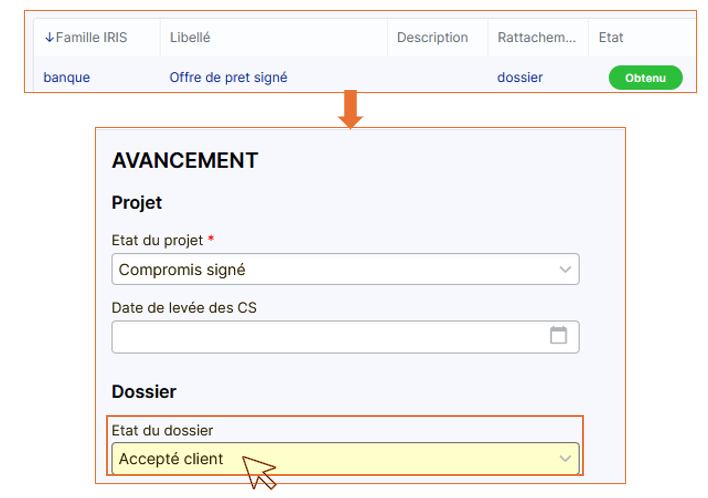
Task: Expand the Etat du projet chevron
Action: coord(565,269)
